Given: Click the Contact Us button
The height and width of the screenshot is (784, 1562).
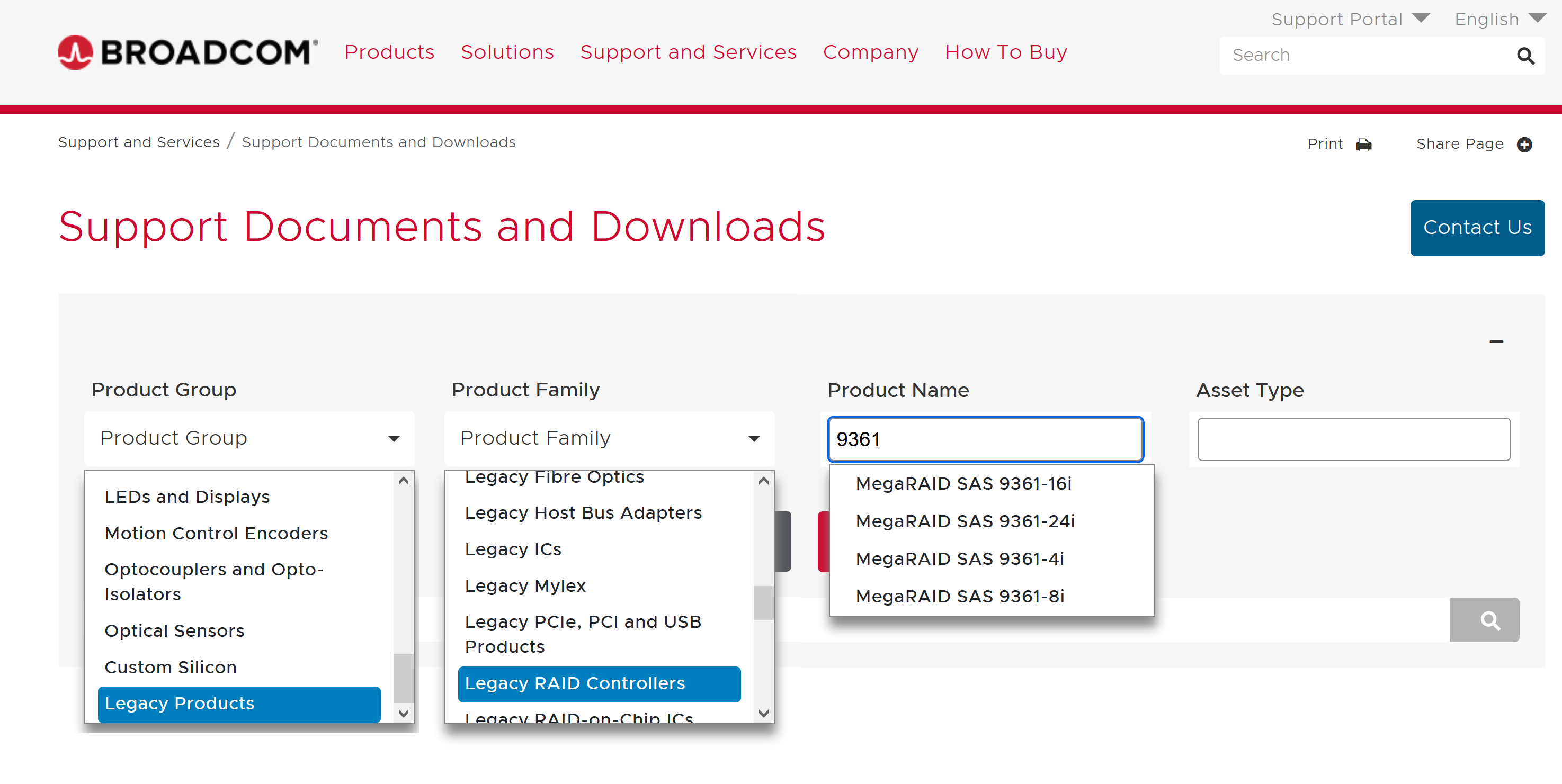Looking at the screenshot, I should click(x=1477, y=227).
